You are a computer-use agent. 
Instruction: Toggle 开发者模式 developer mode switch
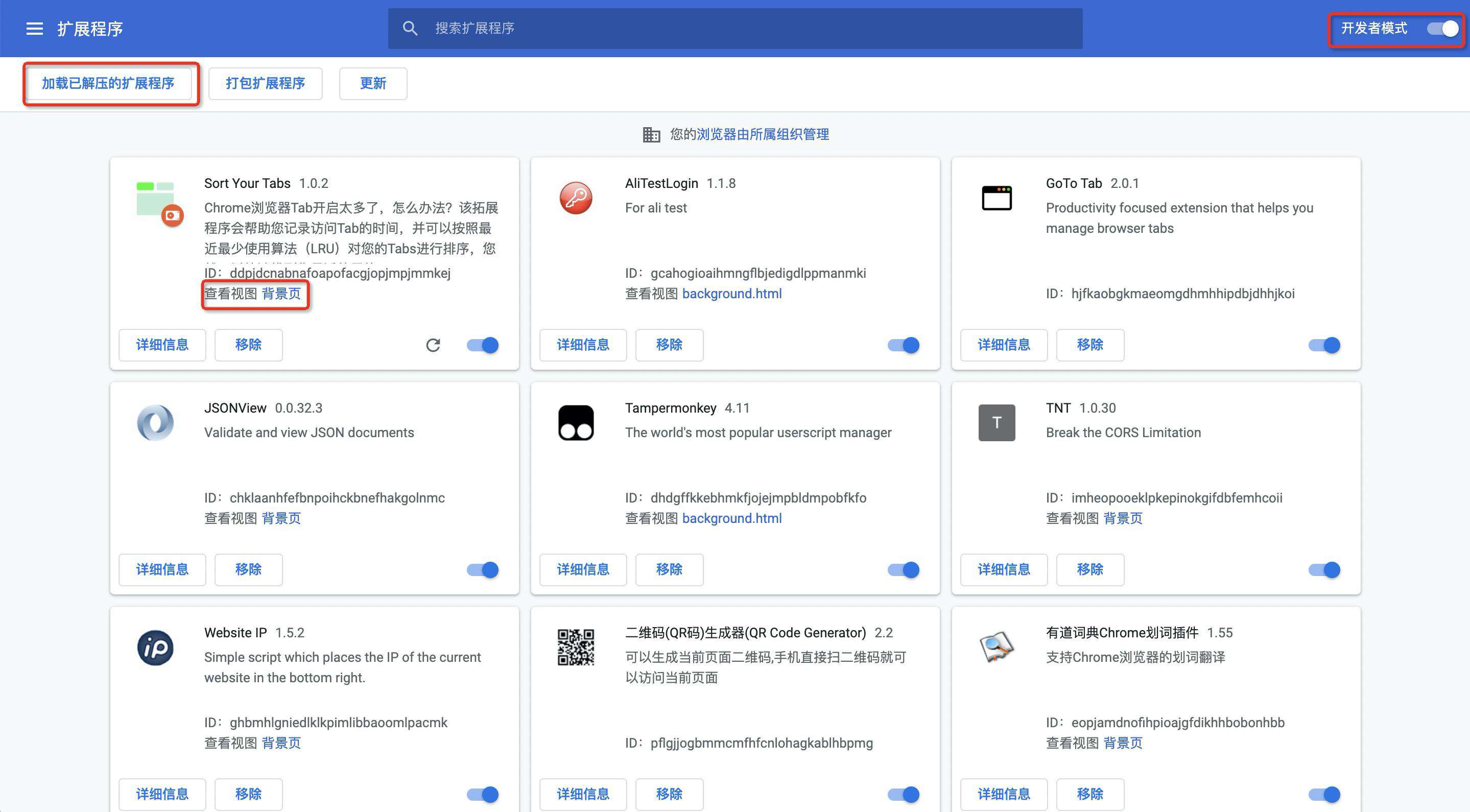tap(1442, 29)
